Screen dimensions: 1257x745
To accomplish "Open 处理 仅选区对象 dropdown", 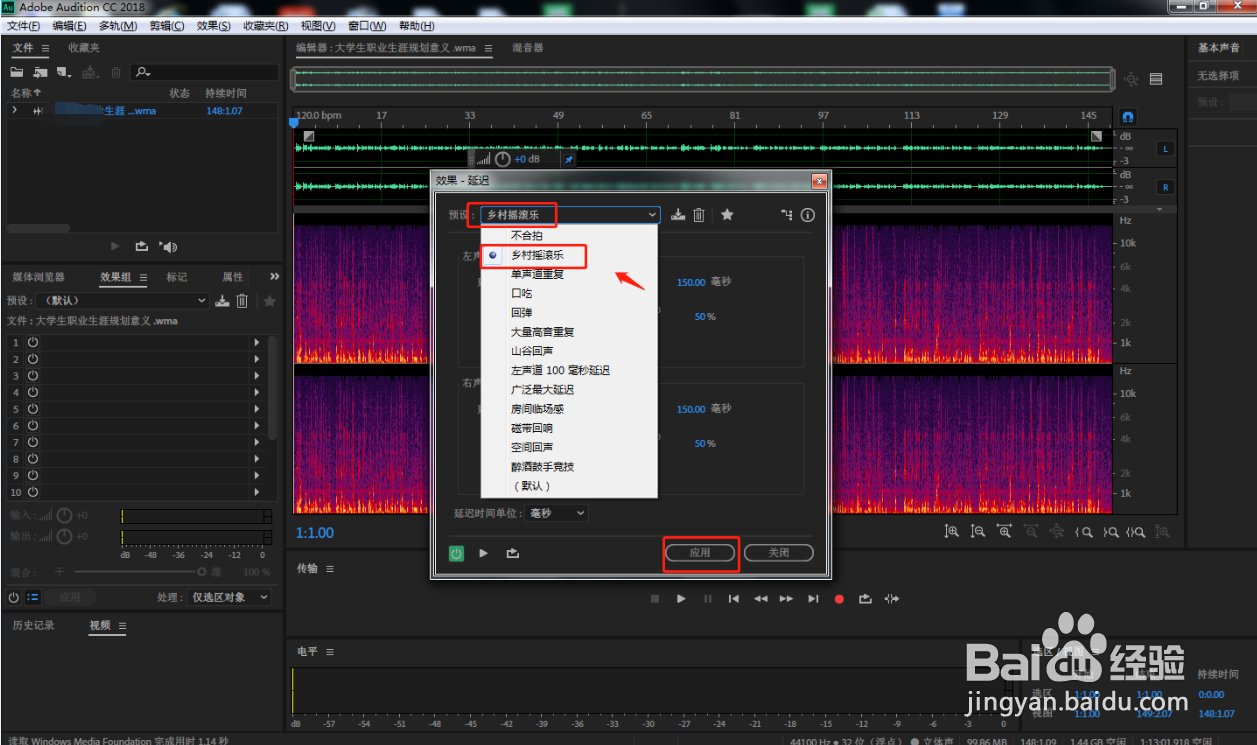I will pyautogui.click(x=228, y=597).
